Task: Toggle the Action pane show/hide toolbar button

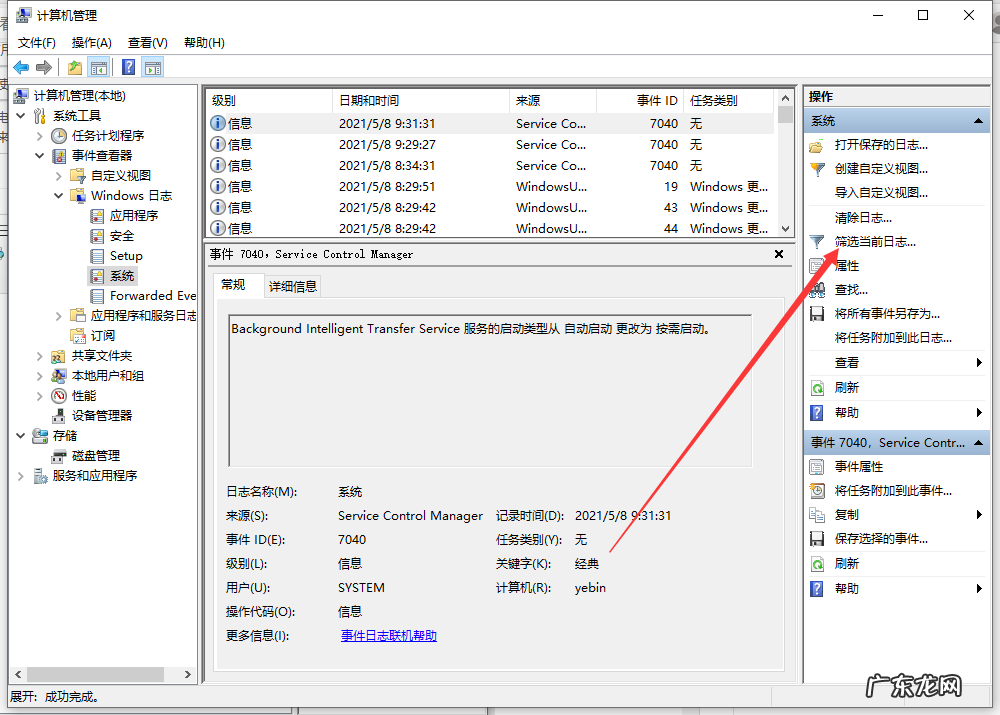Action: 151,67
